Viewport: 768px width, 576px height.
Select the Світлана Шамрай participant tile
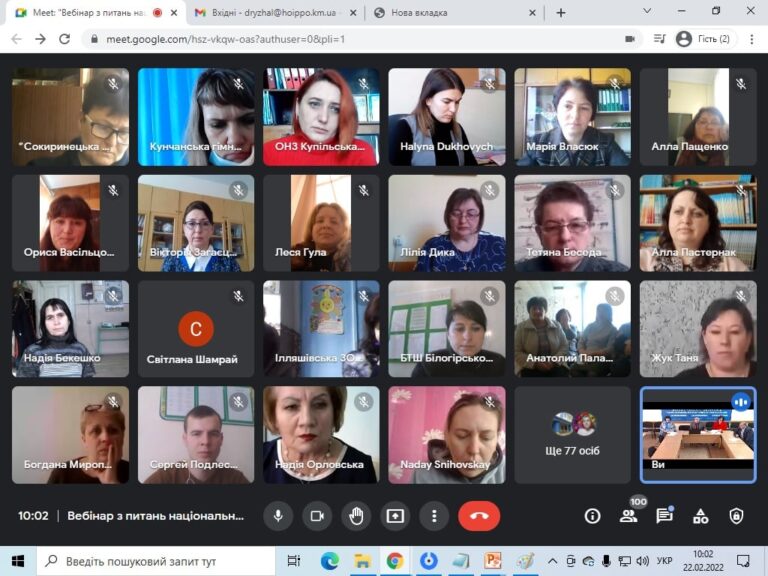[196, 329]
